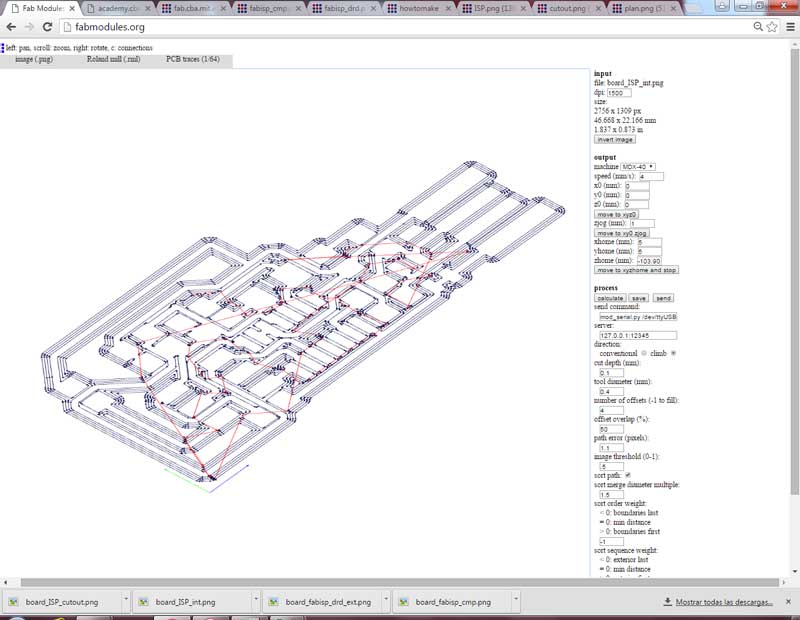Click the sort merge diameter multiple field
The image size is (800, 620).
(x=611, y=494)
